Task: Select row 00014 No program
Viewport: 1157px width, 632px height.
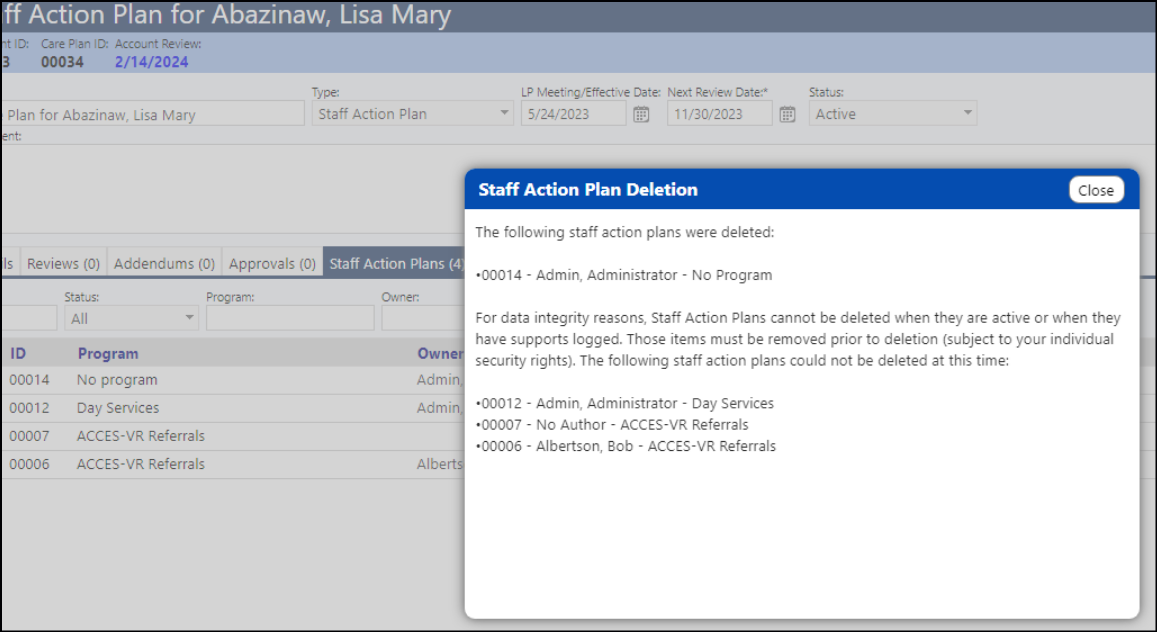Action: click(233, 380)
